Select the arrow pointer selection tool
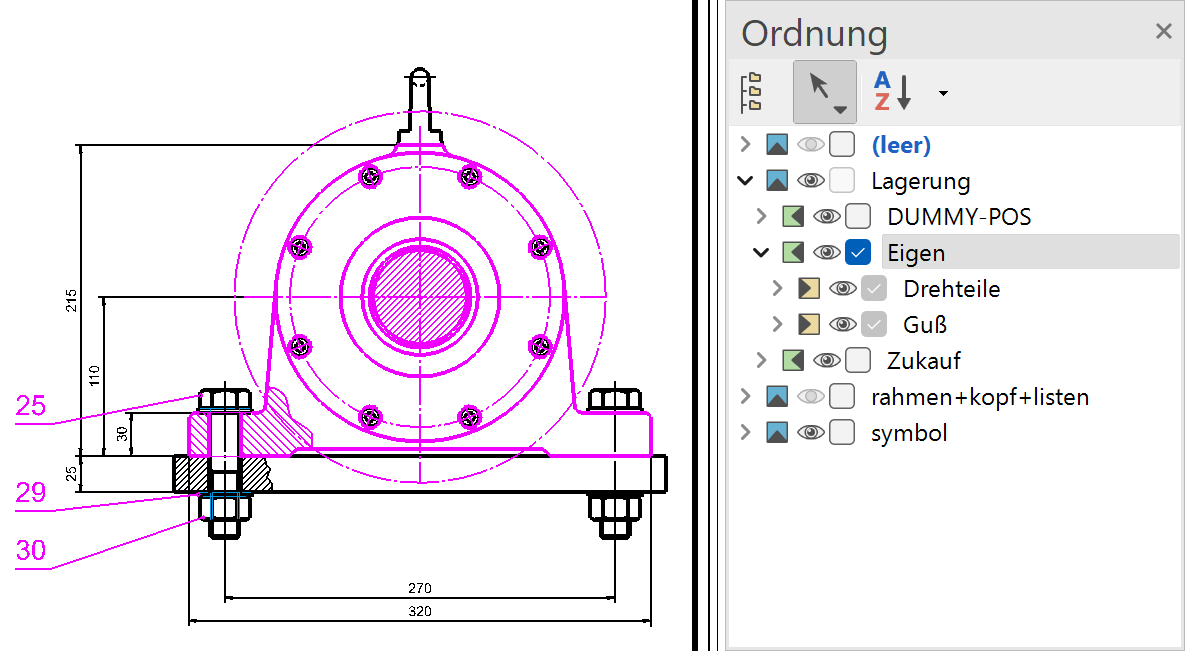 coord(824,91)
